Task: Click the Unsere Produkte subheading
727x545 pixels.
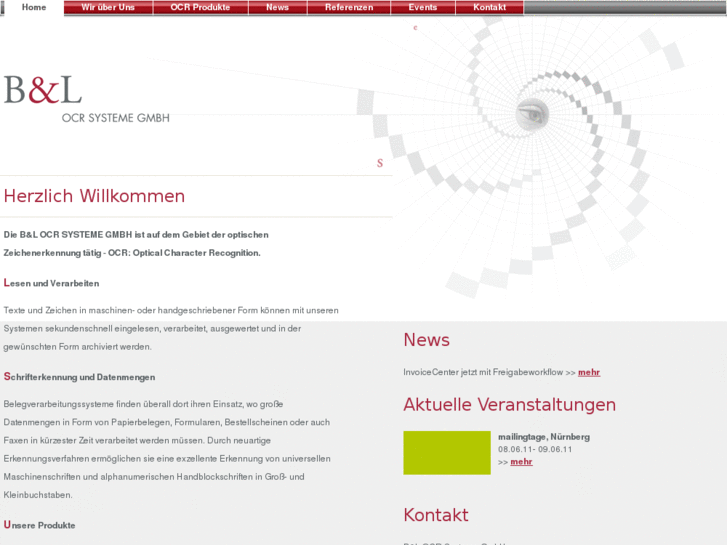Action: tap(39, 525)
